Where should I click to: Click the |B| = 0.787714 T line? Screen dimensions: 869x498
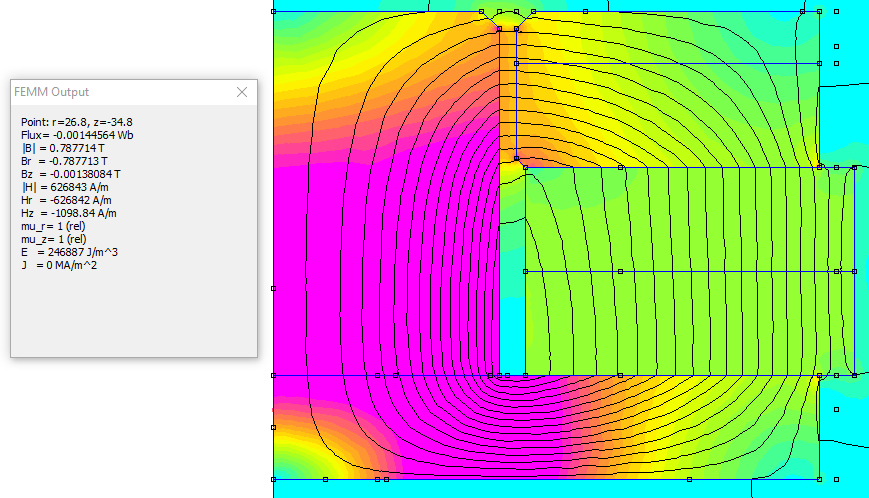[63, 148]
